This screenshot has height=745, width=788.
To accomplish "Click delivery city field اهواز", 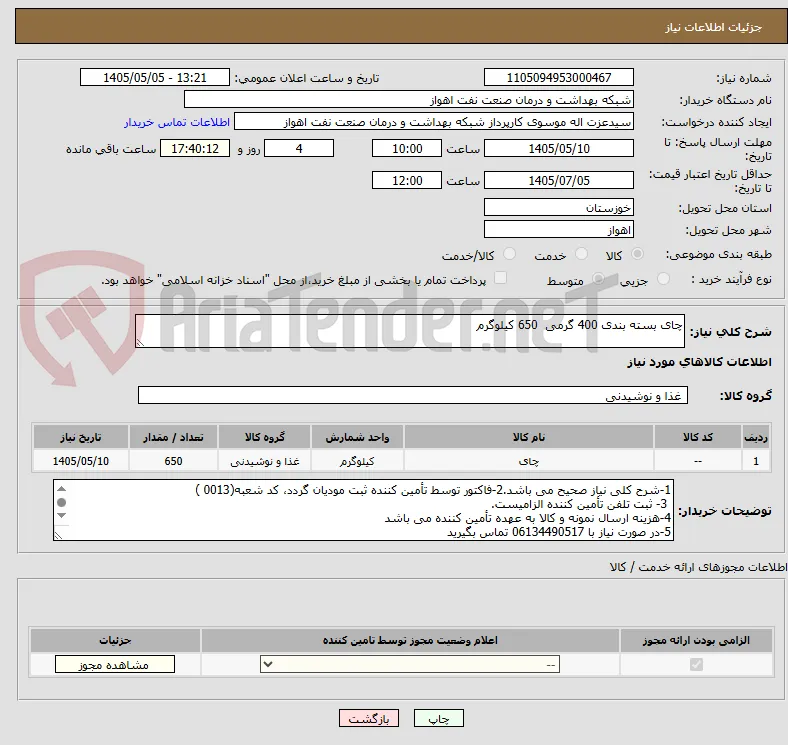I will [558, 229].
